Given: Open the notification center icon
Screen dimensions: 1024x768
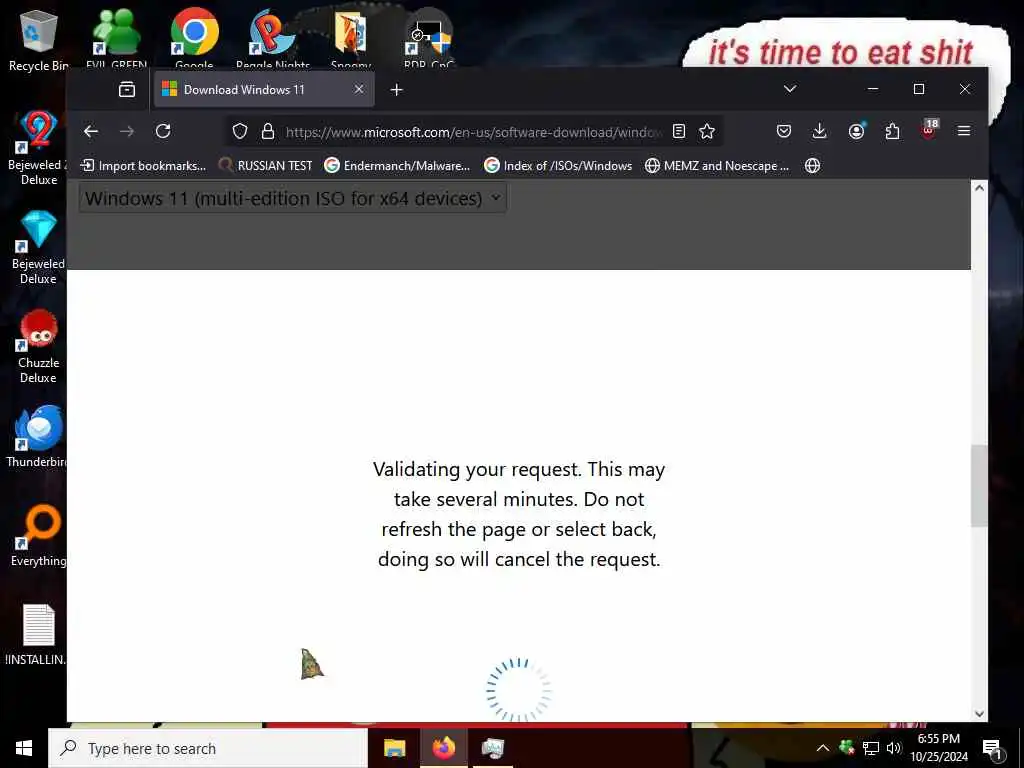Looking at the screenshot, I should 992,748.
